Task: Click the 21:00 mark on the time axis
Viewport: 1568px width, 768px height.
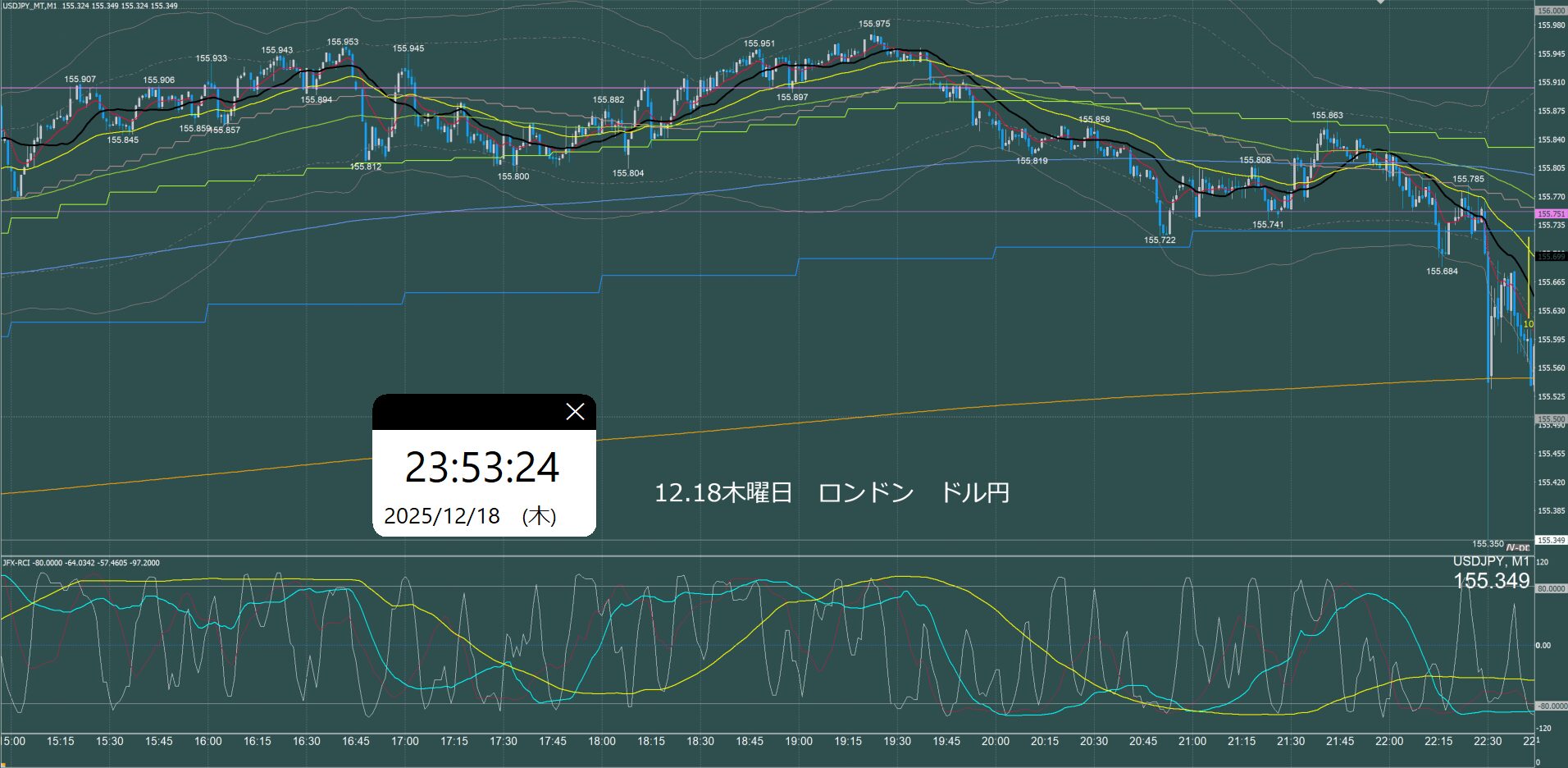Action: coord(1192,741)
